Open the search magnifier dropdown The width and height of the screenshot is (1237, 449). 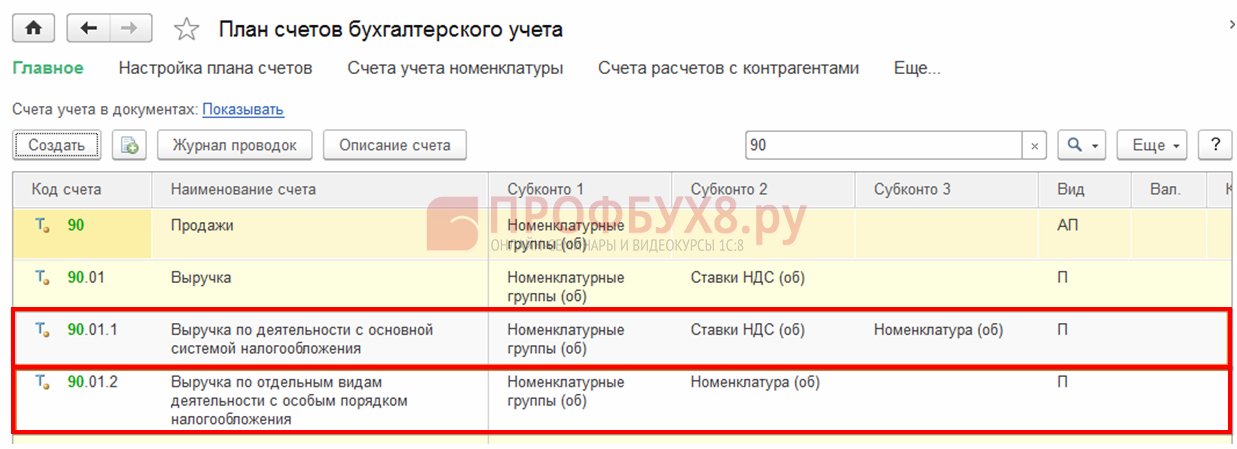click(1081, 145)
